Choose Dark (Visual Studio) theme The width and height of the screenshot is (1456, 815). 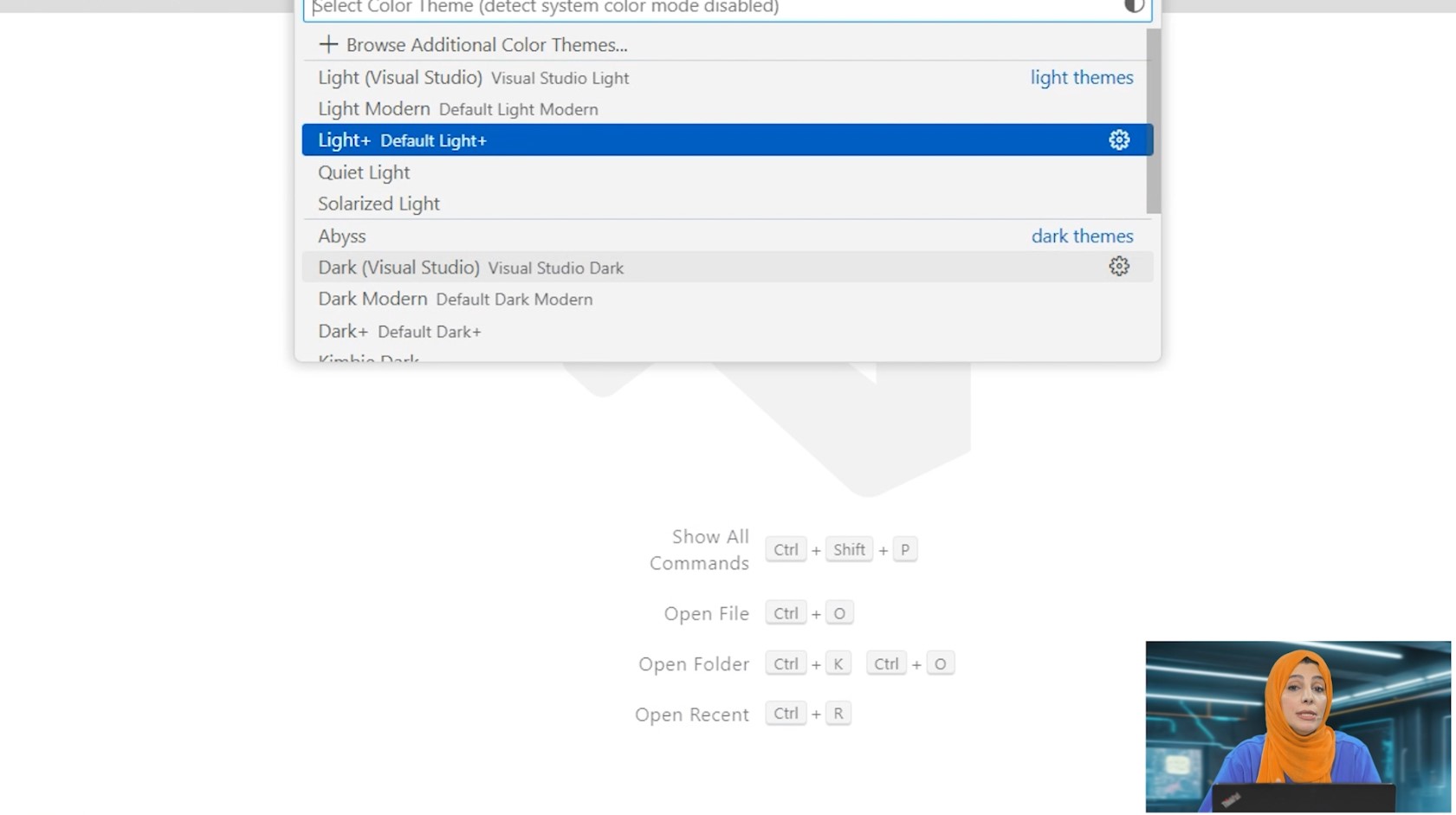click(x=728, y=267)
